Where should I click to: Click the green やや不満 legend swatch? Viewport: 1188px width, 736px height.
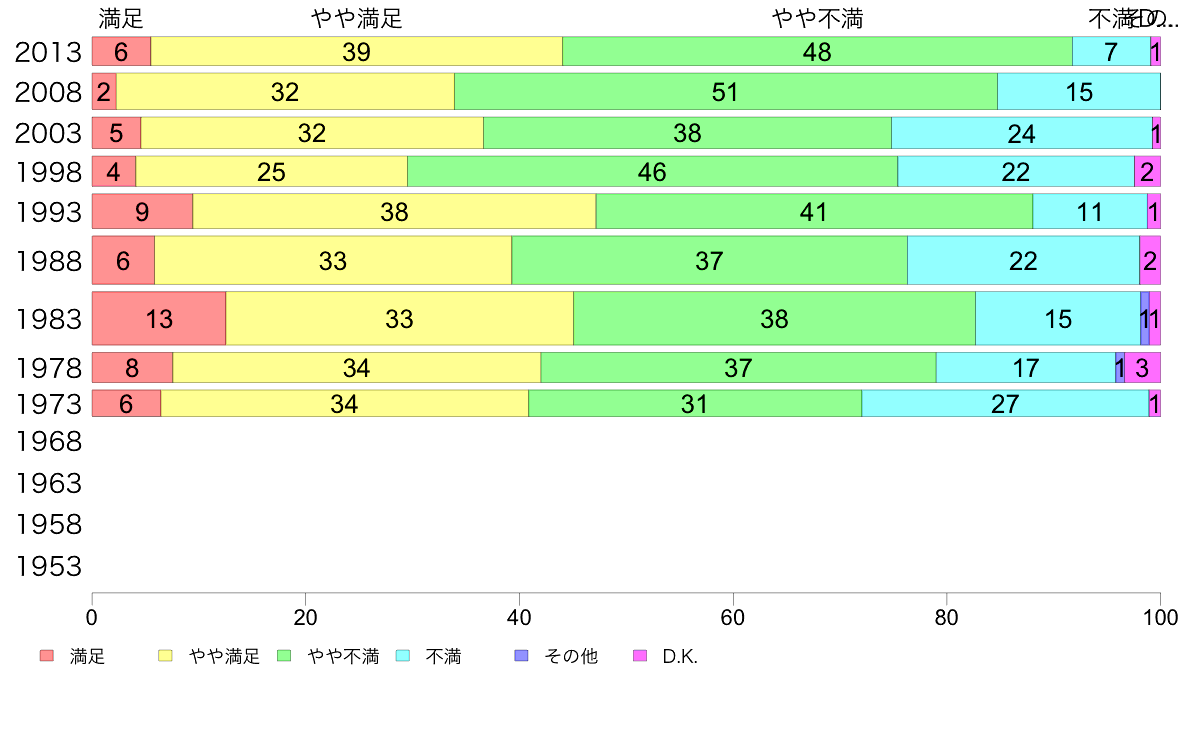point(283,656)
